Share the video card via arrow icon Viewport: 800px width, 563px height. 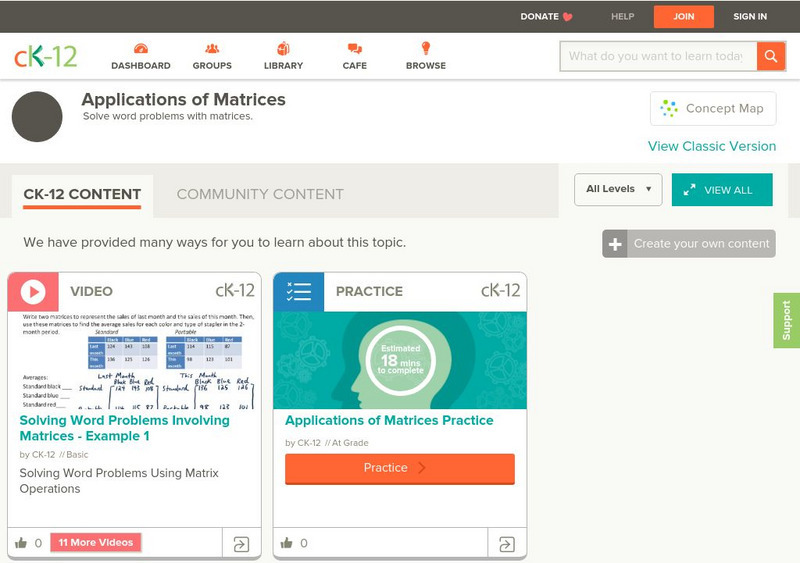241,544
